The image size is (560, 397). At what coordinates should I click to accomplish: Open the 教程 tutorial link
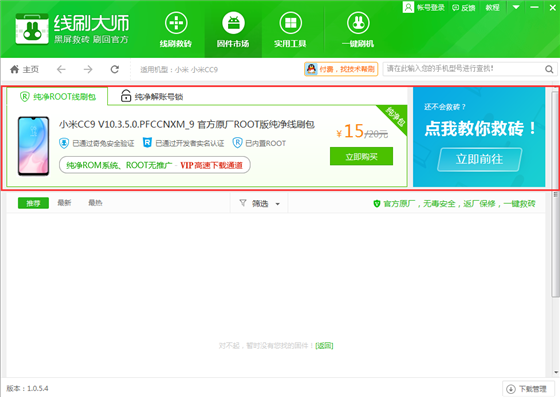[x=492, y=7]
